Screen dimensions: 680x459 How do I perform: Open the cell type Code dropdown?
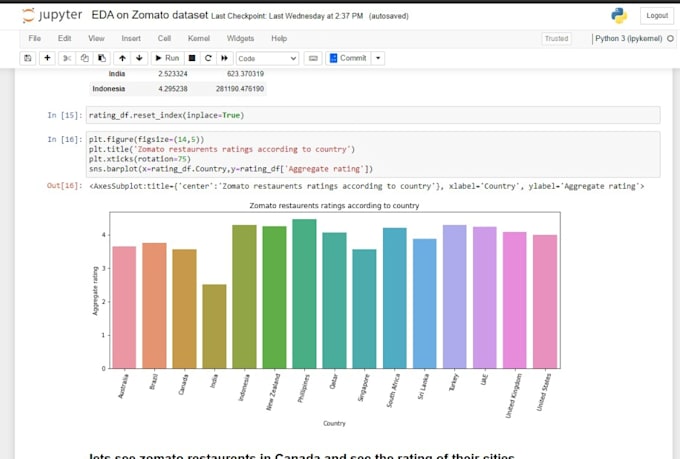[x=267, y=58]
